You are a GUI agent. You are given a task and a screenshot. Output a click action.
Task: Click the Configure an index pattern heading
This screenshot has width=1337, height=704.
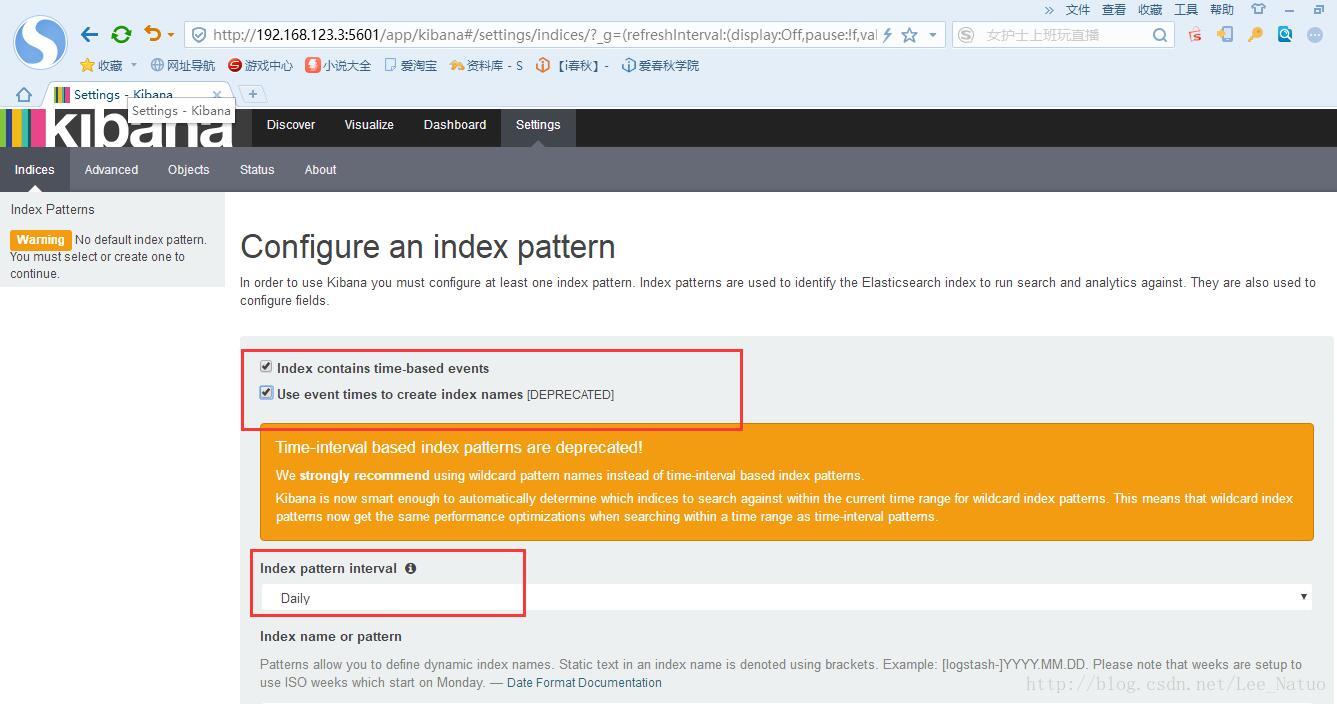point(428,247)
